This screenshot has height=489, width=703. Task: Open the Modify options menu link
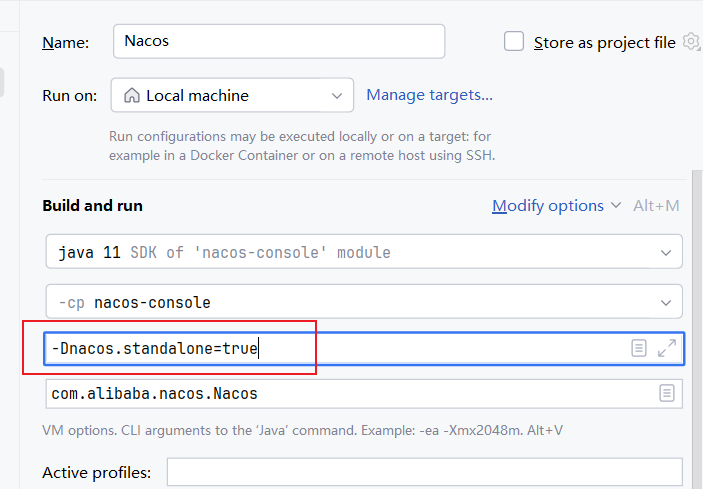tap(548, 206)
